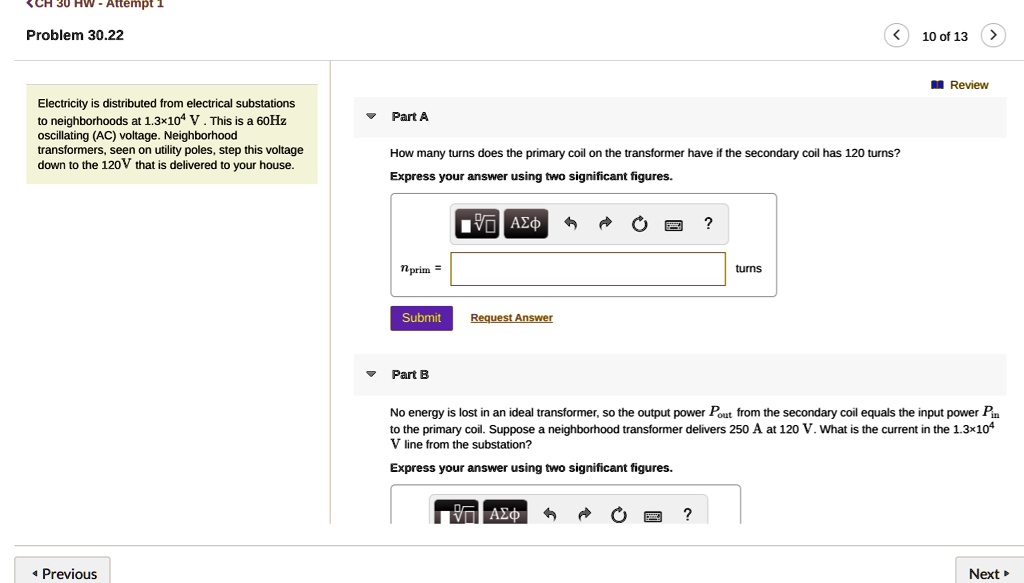Screen dimensions: 1024x583
Task: Return to CH 30 HW - Attempt 1
Action: point(95,4)
